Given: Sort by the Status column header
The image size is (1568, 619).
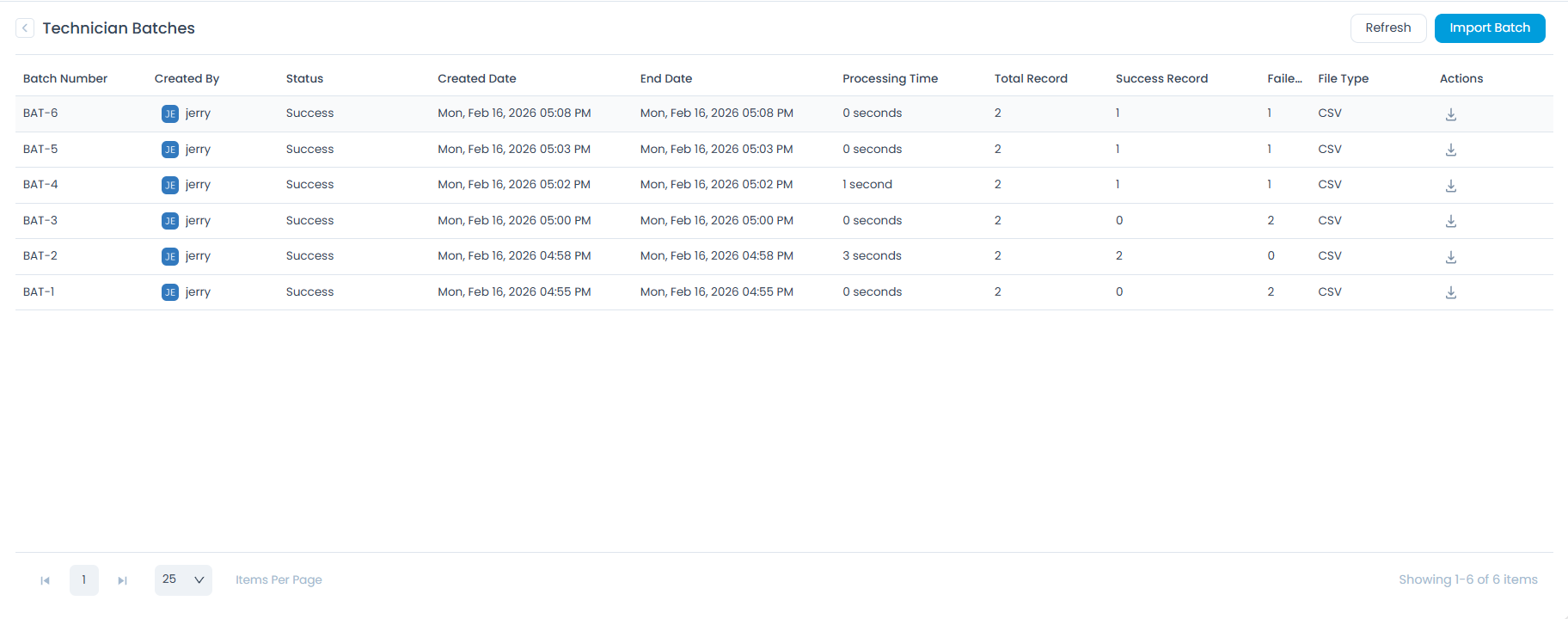Looking at the screenshot, I should (304, 78).
